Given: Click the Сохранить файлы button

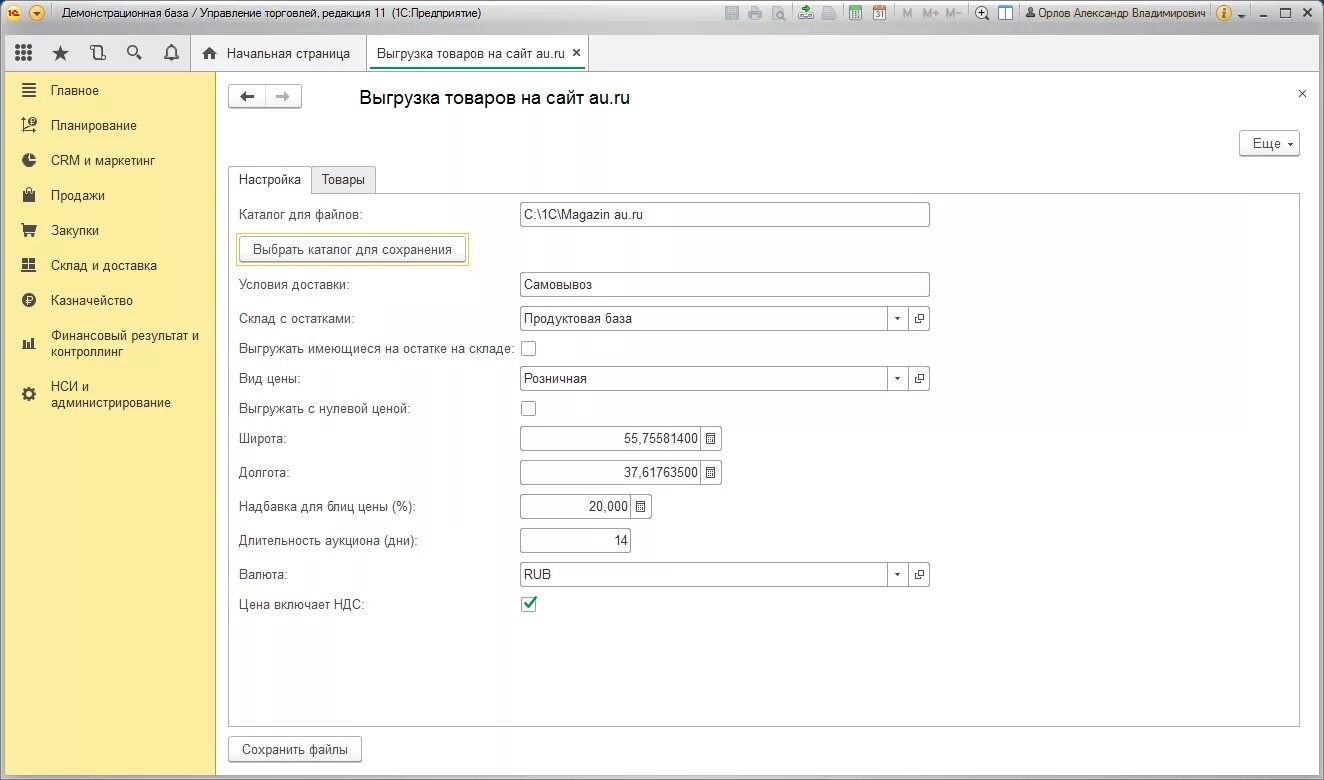Looking at the screenshot, I should click(x=295, y=749).
